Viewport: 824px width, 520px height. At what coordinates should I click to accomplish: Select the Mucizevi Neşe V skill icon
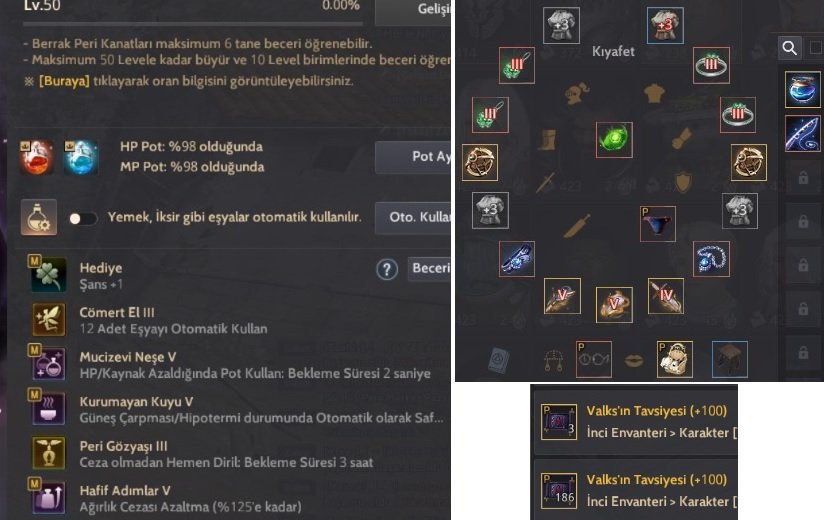click(x=47, y=363)
